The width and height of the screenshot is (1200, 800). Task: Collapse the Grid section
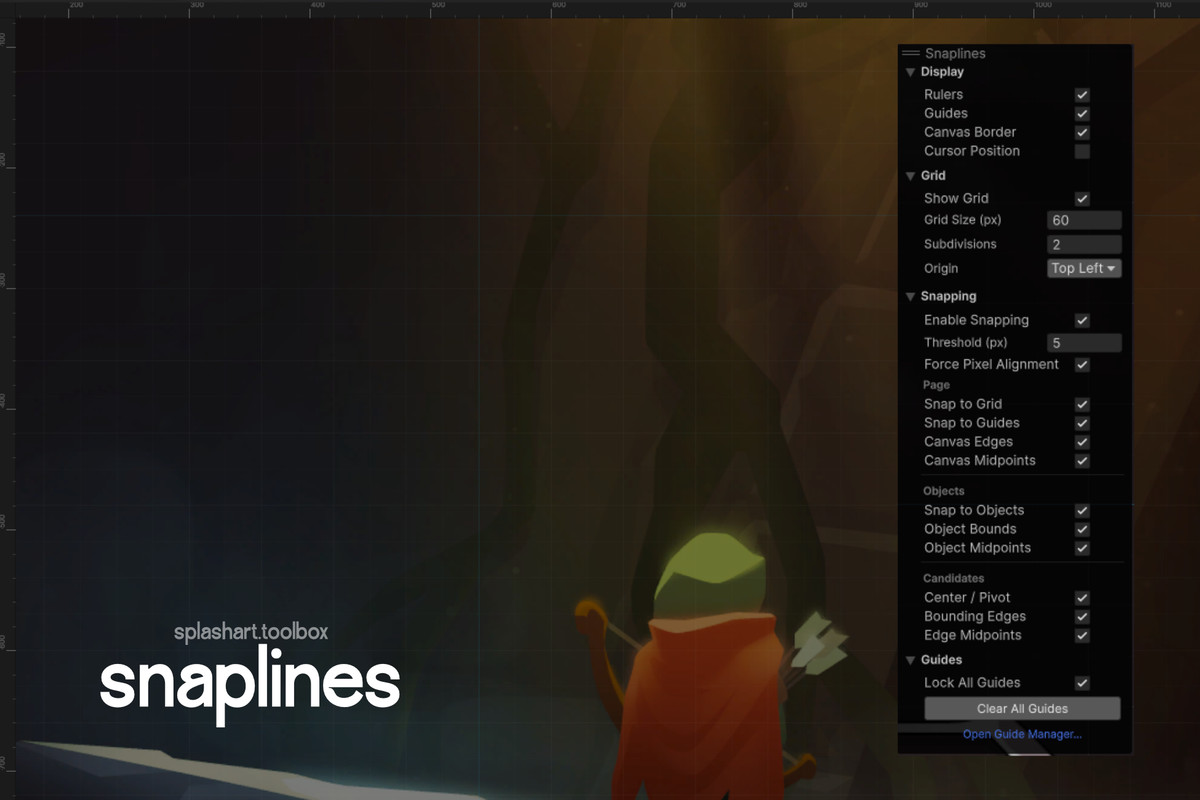(910, 176)
